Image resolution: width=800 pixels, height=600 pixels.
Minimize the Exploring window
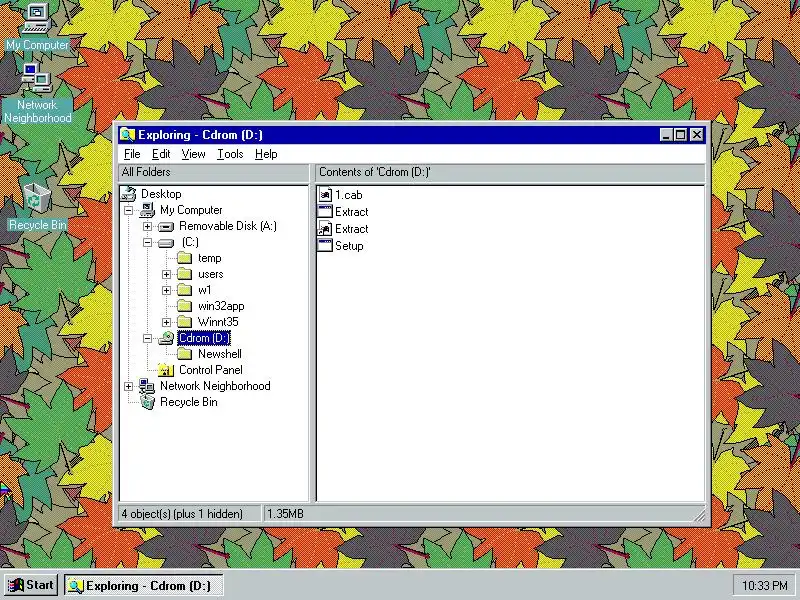click(x=665, y=135)
